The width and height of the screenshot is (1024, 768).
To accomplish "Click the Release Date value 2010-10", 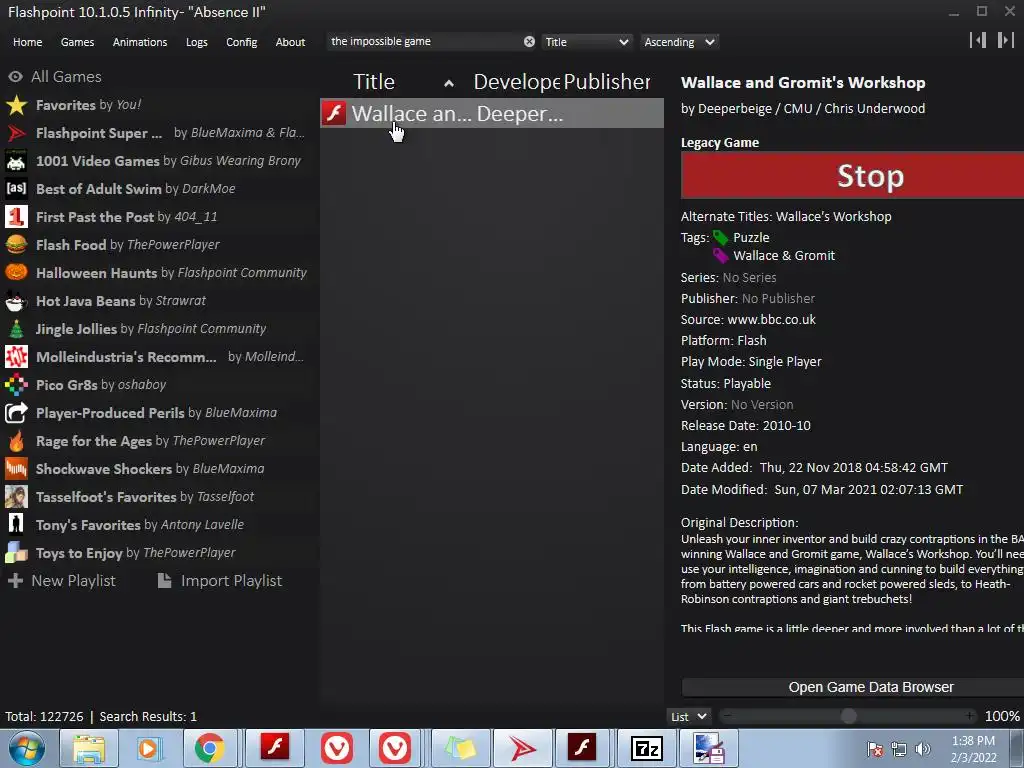I will (x=786, y=426).
